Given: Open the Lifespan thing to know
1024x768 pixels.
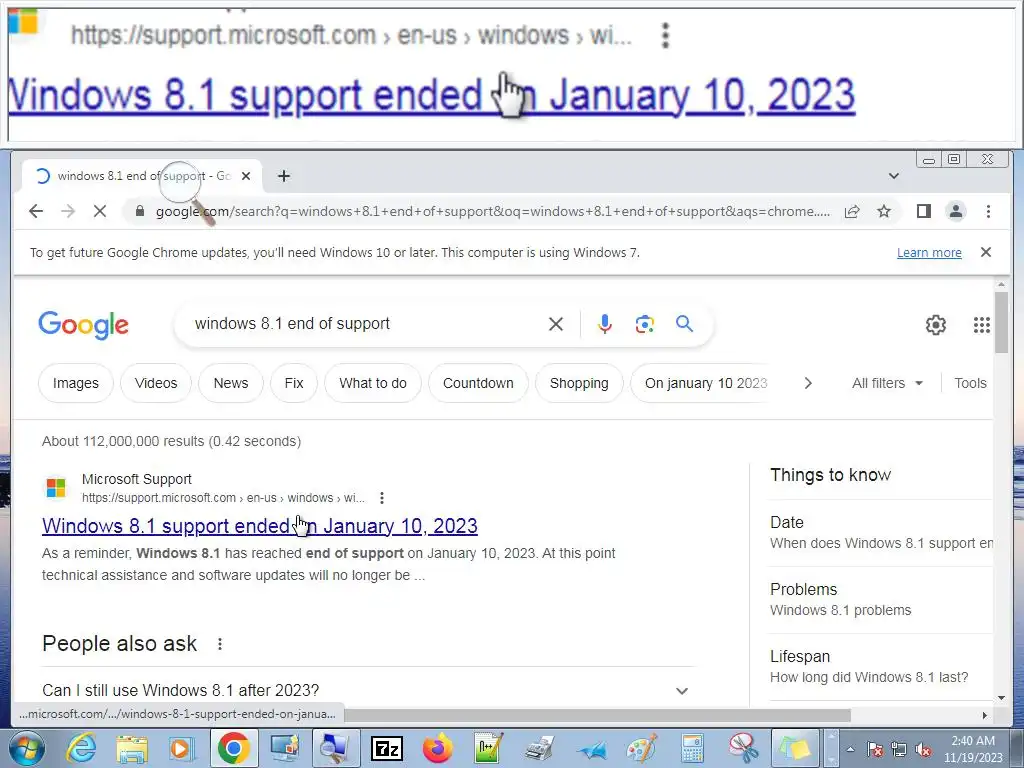Looking at the screenshot, I should click(881, 667).
